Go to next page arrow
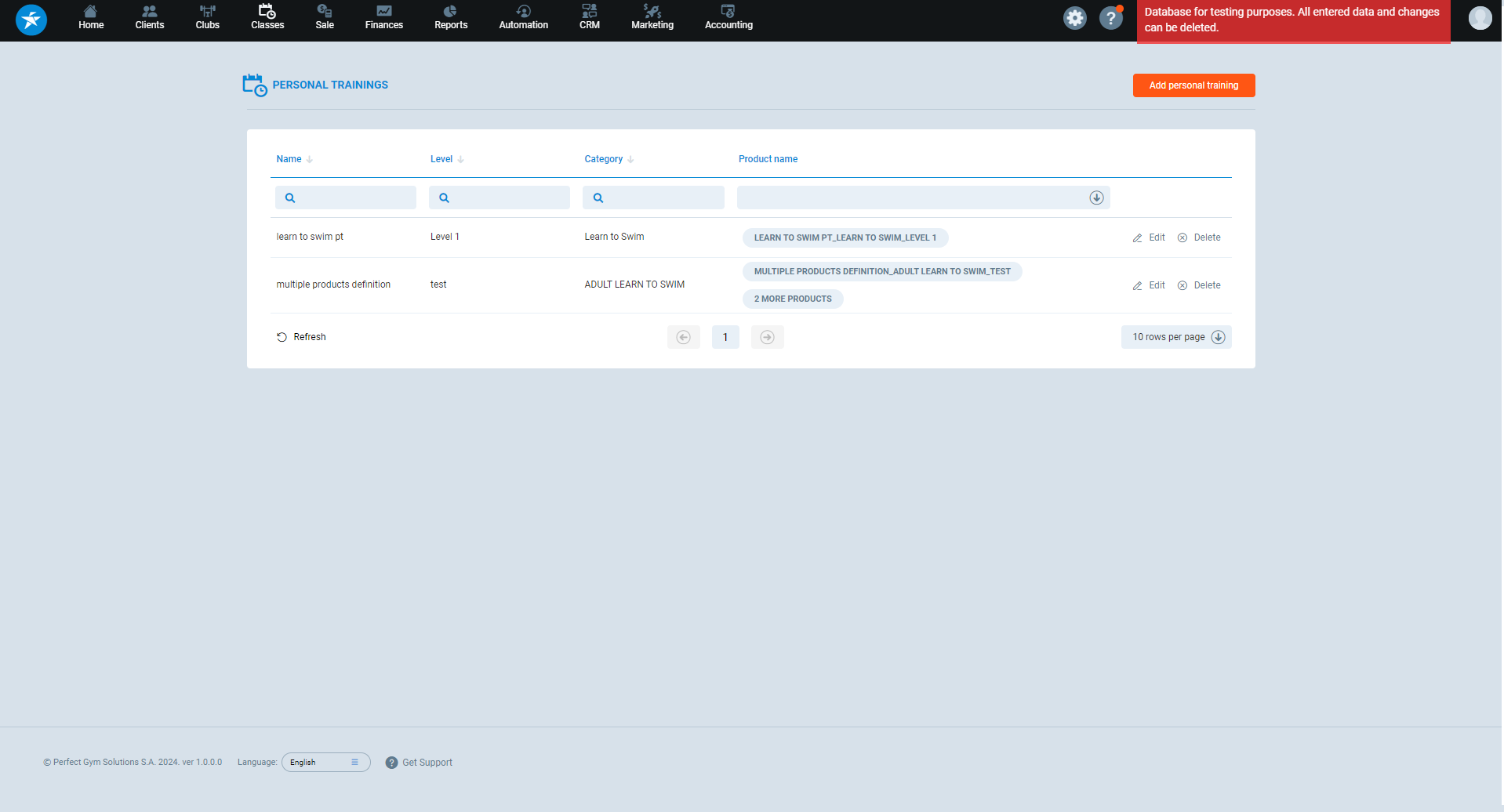Viewport: 1504px width, 812px height. [x=767, y=337]
